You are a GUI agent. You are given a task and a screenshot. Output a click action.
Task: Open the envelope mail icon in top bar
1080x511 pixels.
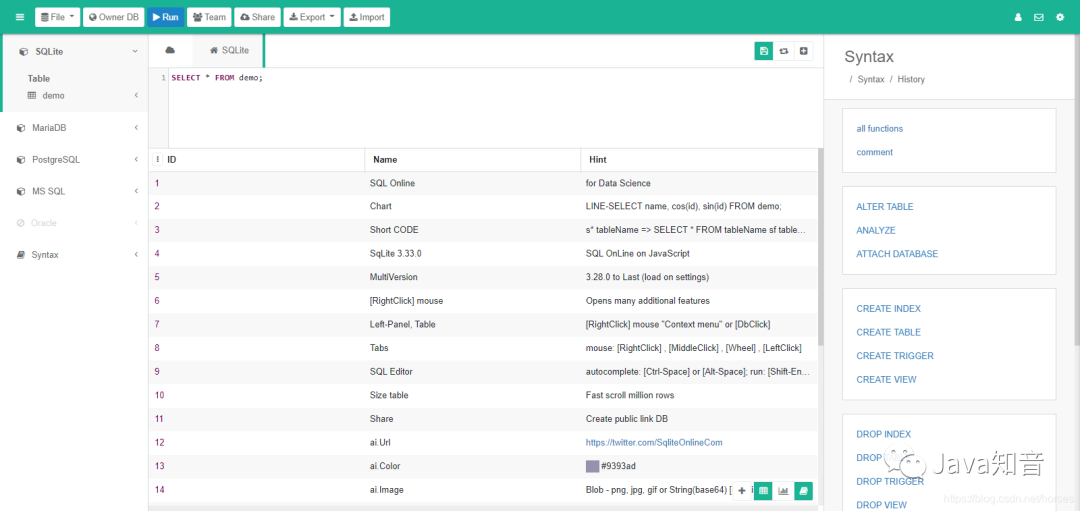[x=1039, y=17]
